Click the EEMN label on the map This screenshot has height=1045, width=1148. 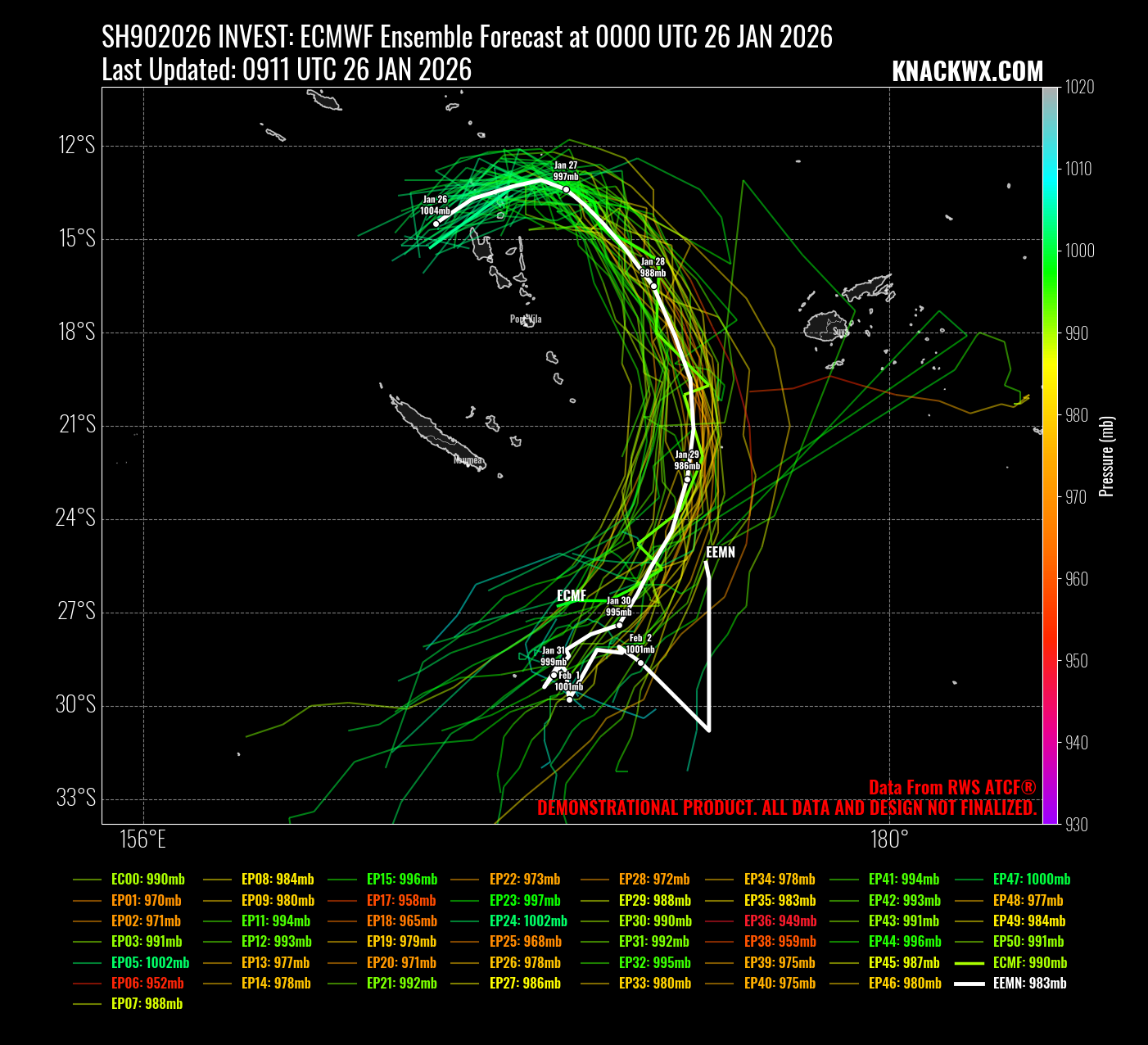721,553
